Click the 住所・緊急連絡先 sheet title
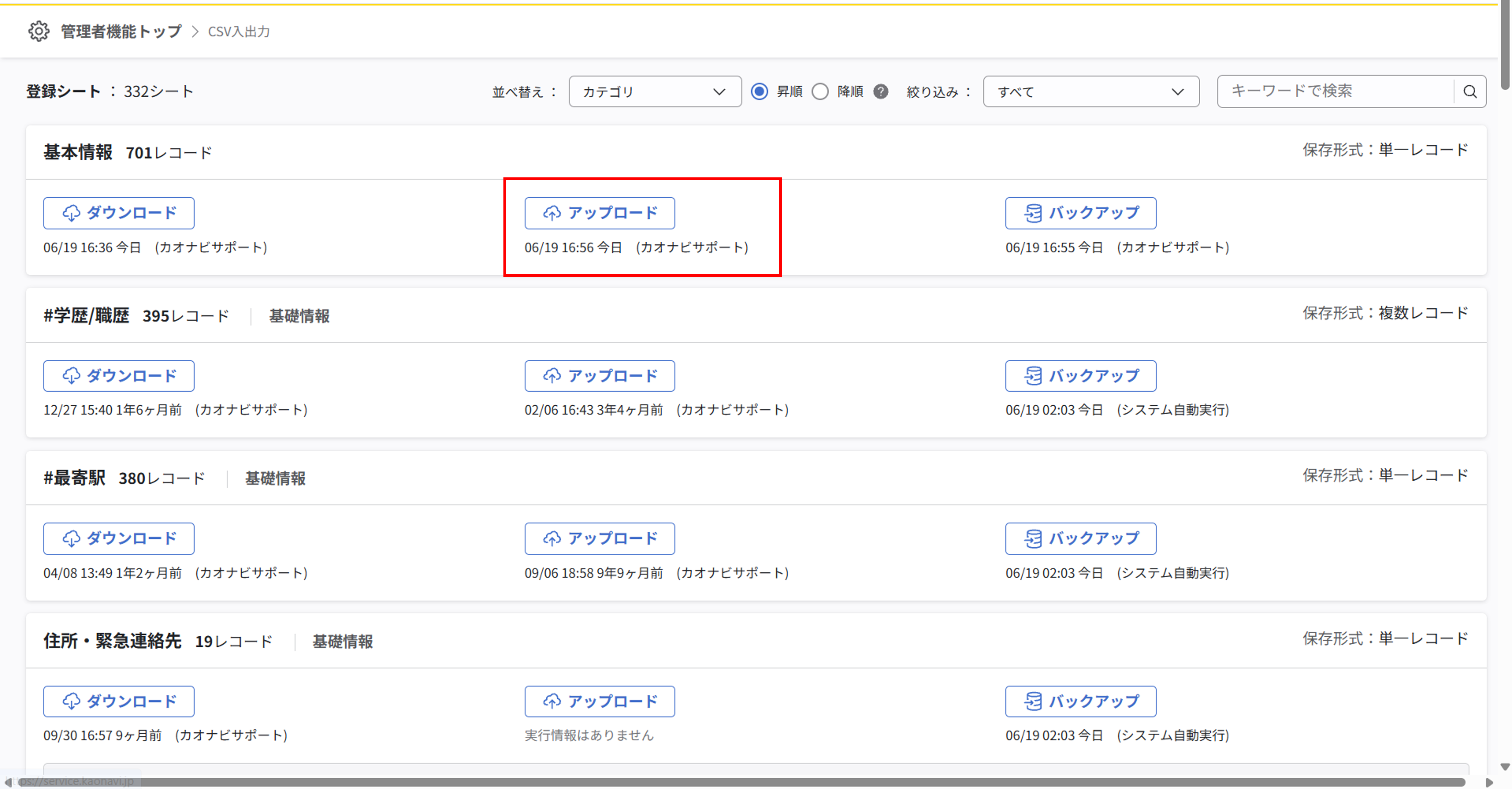 click(112, 641)
